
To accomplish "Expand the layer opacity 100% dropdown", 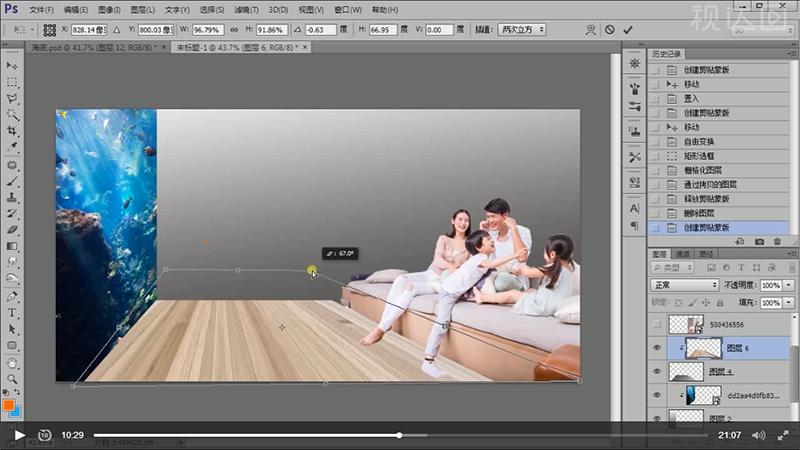I will click(786, 285).
